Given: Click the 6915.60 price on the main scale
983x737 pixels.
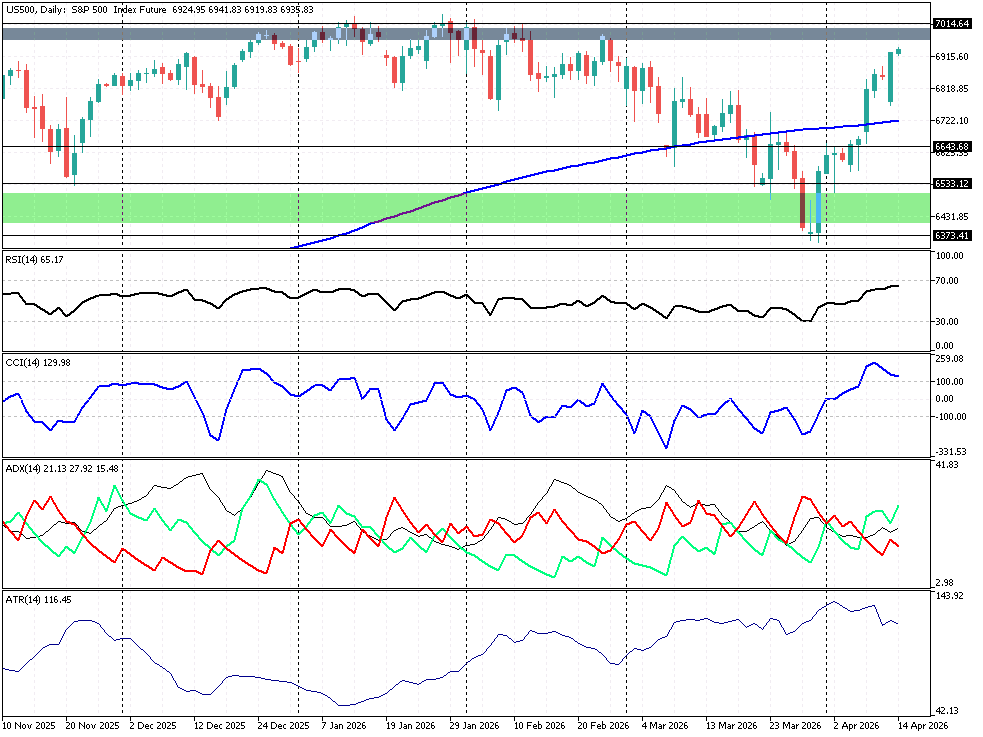Looking at the screenshot, I should tap(951, 56).
